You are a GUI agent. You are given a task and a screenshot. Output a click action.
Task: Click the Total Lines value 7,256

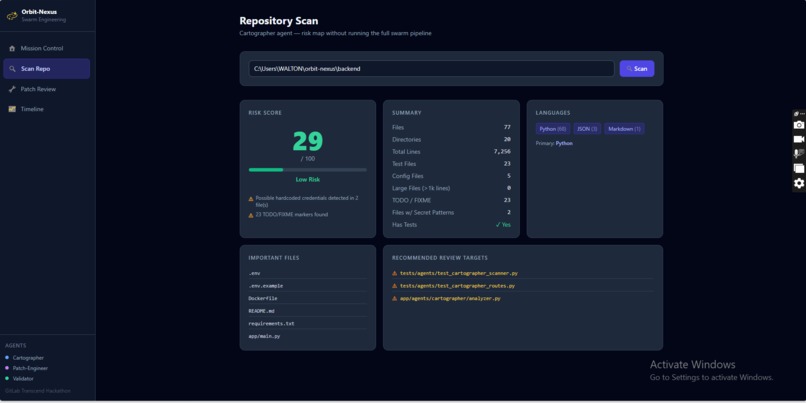(x=502, y=152)
